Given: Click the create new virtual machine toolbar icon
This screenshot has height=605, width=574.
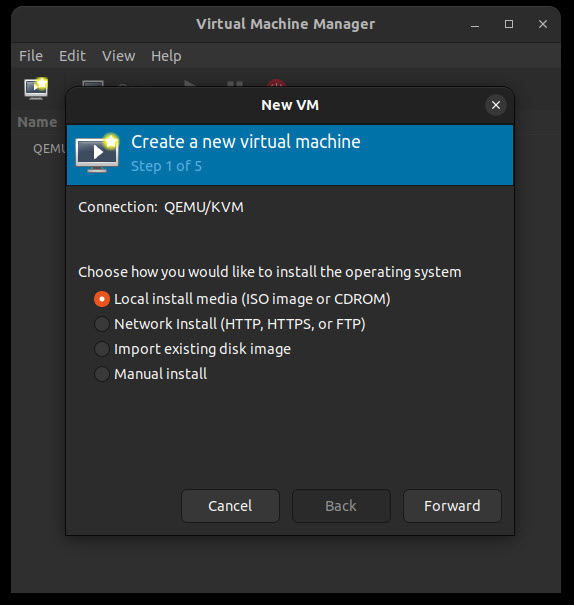Looking at the screenshot, I should click(x=36, y=88).
